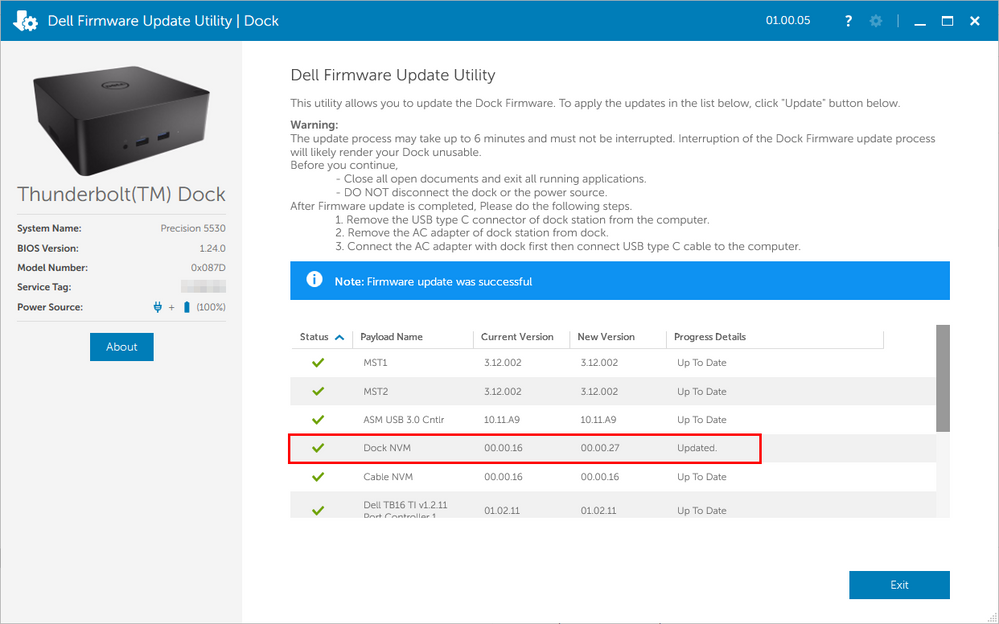The width and height of the screenshot is (999, 624).
Task: Click the blurred Service Tag value
Action: pos(203,287)
